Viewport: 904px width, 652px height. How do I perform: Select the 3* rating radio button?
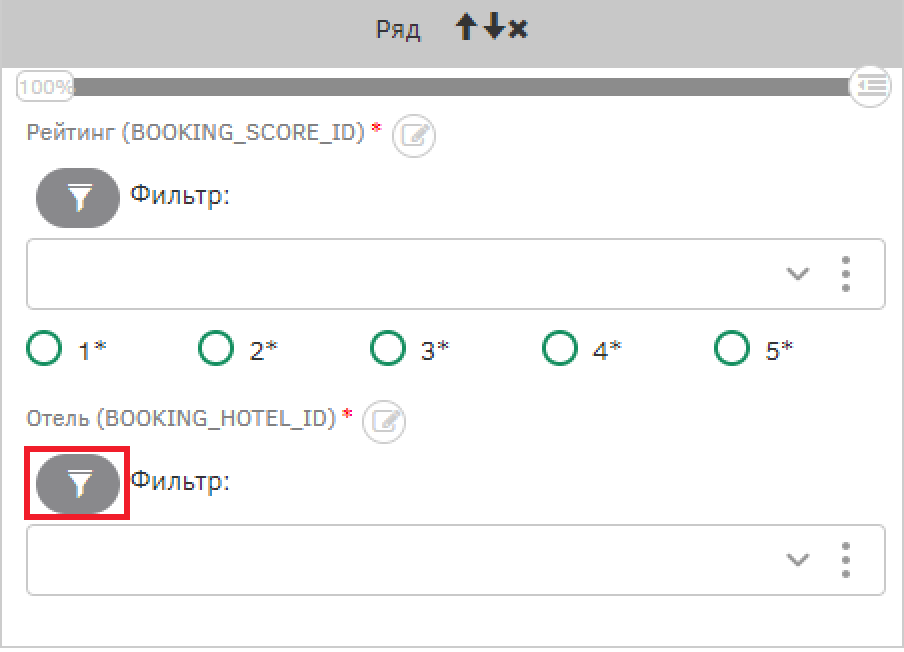pyautogui.click(x=388, y=348)
